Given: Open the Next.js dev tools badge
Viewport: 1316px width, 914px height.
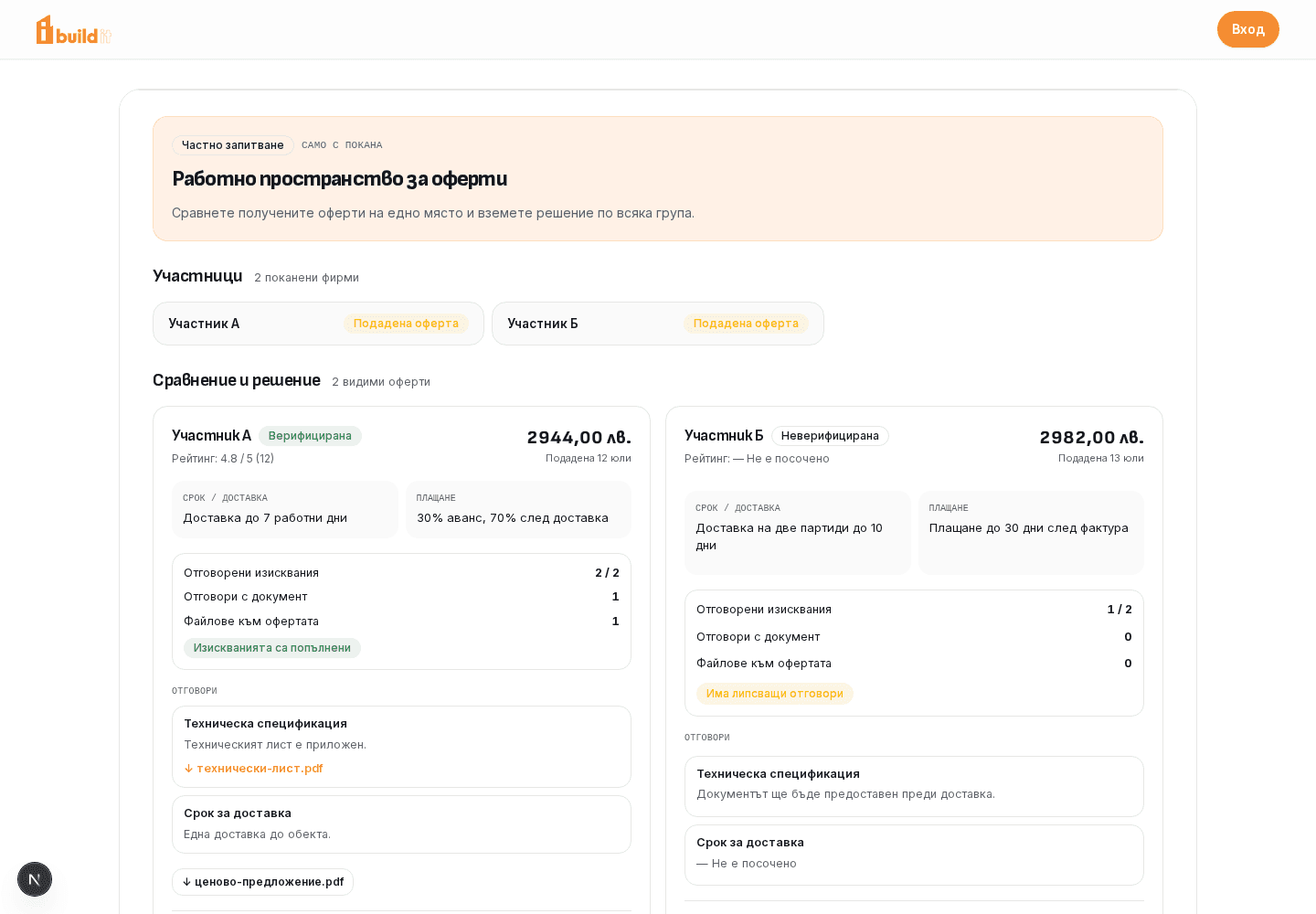Looking at the screenshot, I should click(x=35, y=879).
